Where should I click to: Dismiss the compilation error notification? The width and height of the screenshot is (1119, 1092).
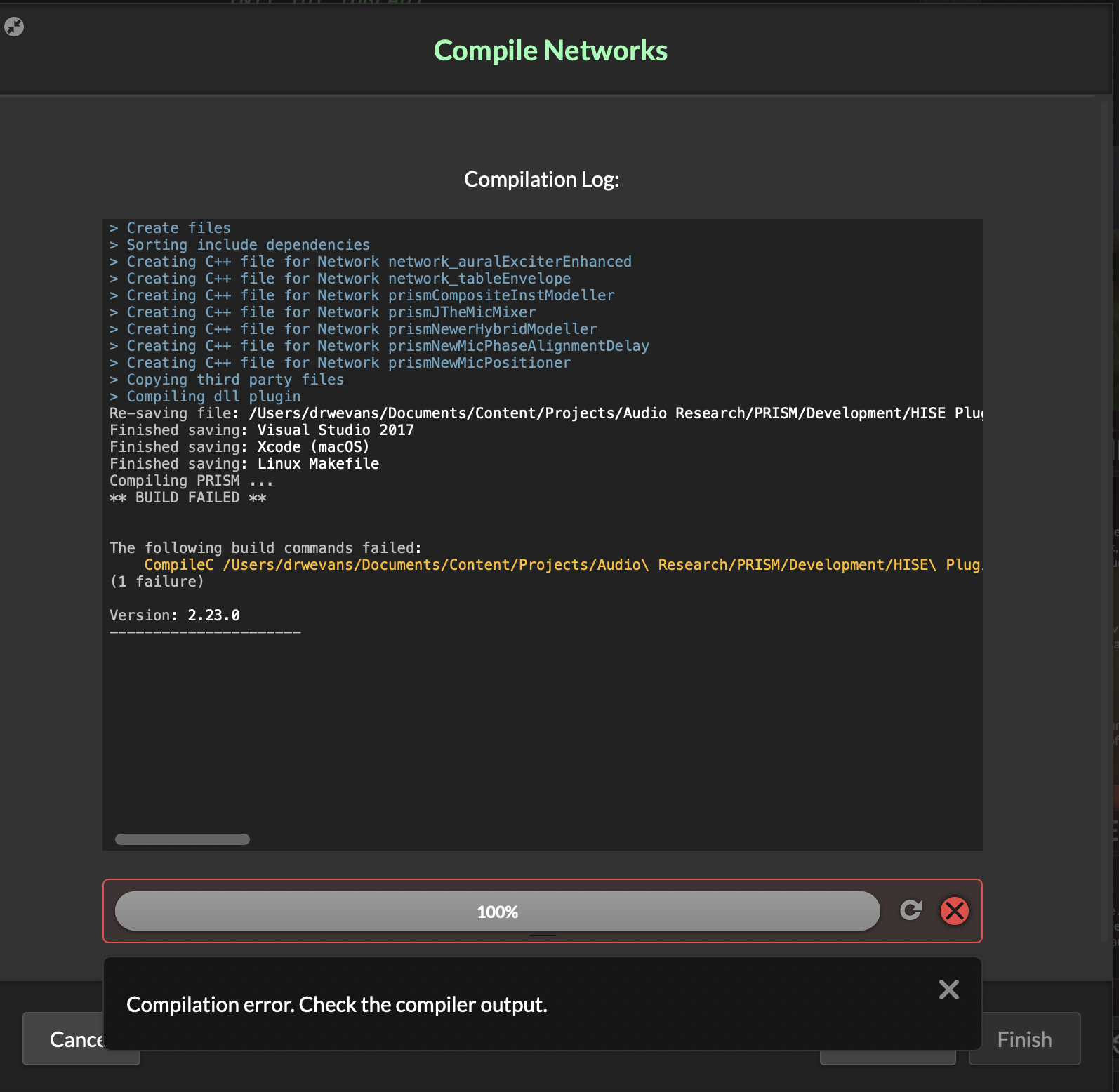[x=949, y=990]
